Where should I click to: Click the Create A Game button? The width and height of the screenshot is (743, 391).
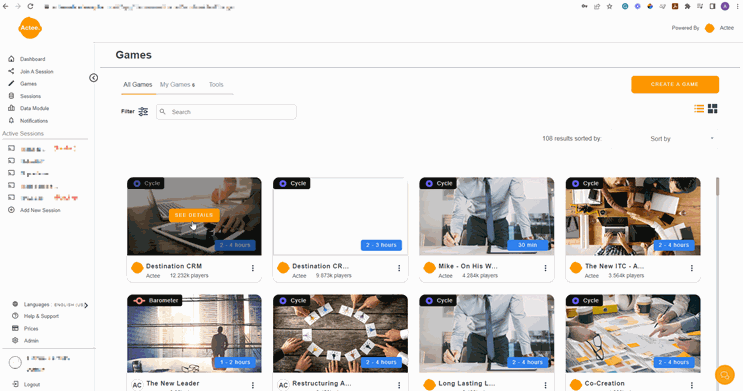pyautogui.click(x=675, y=84)
